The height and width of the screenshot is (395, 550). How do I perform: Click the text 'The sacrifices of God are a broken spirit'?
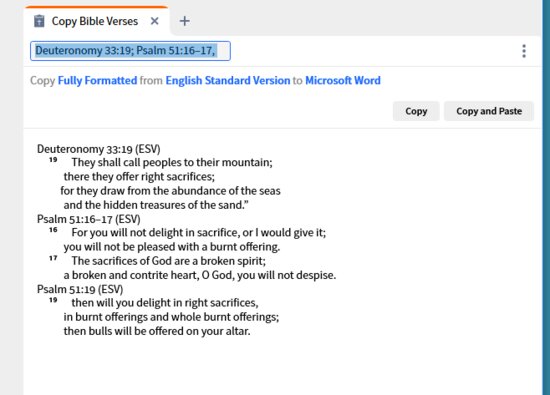click(168, 261)
